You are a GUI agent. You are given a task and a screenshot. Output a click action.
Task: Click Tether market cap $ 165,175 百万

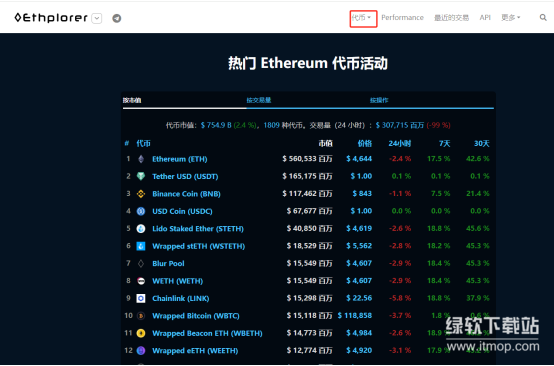click(307, 176)
